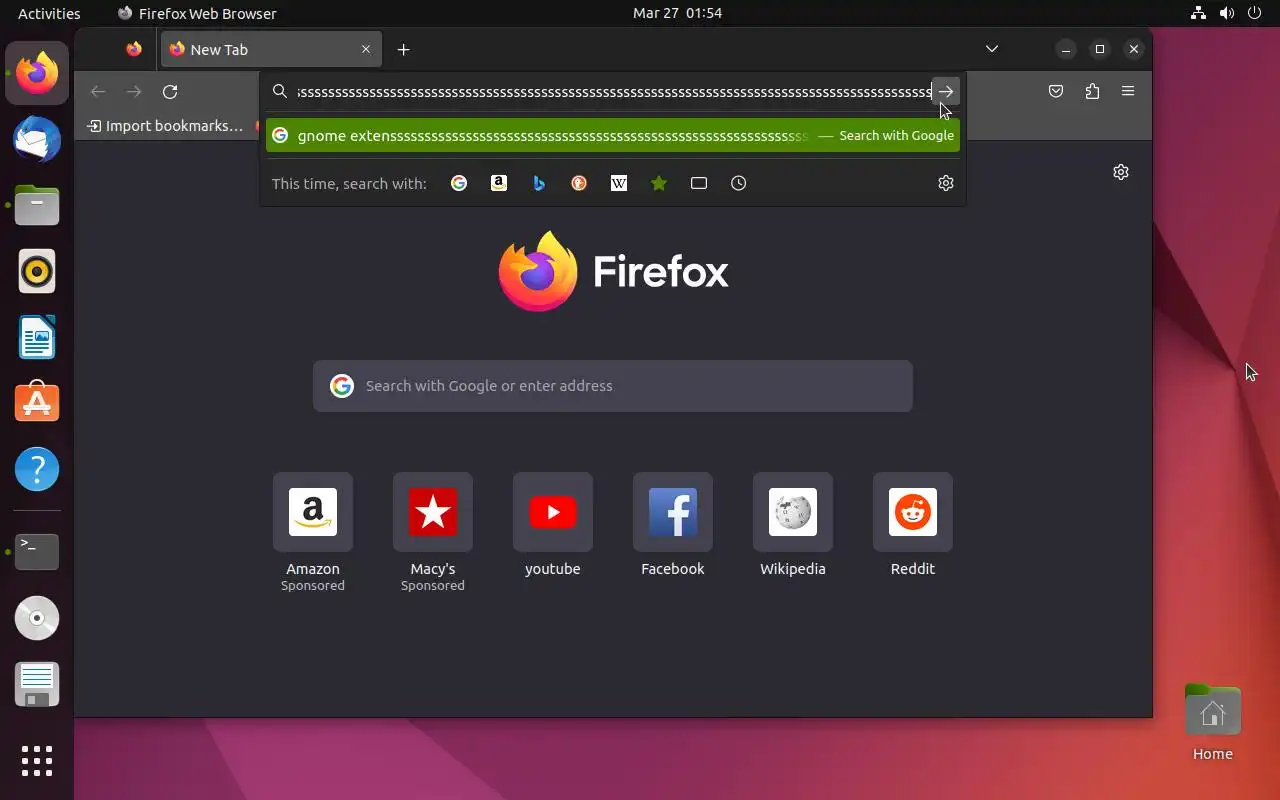Open new tab personalize gear icon
Screen dimensions: 1280x800
tap(1121, 172)
